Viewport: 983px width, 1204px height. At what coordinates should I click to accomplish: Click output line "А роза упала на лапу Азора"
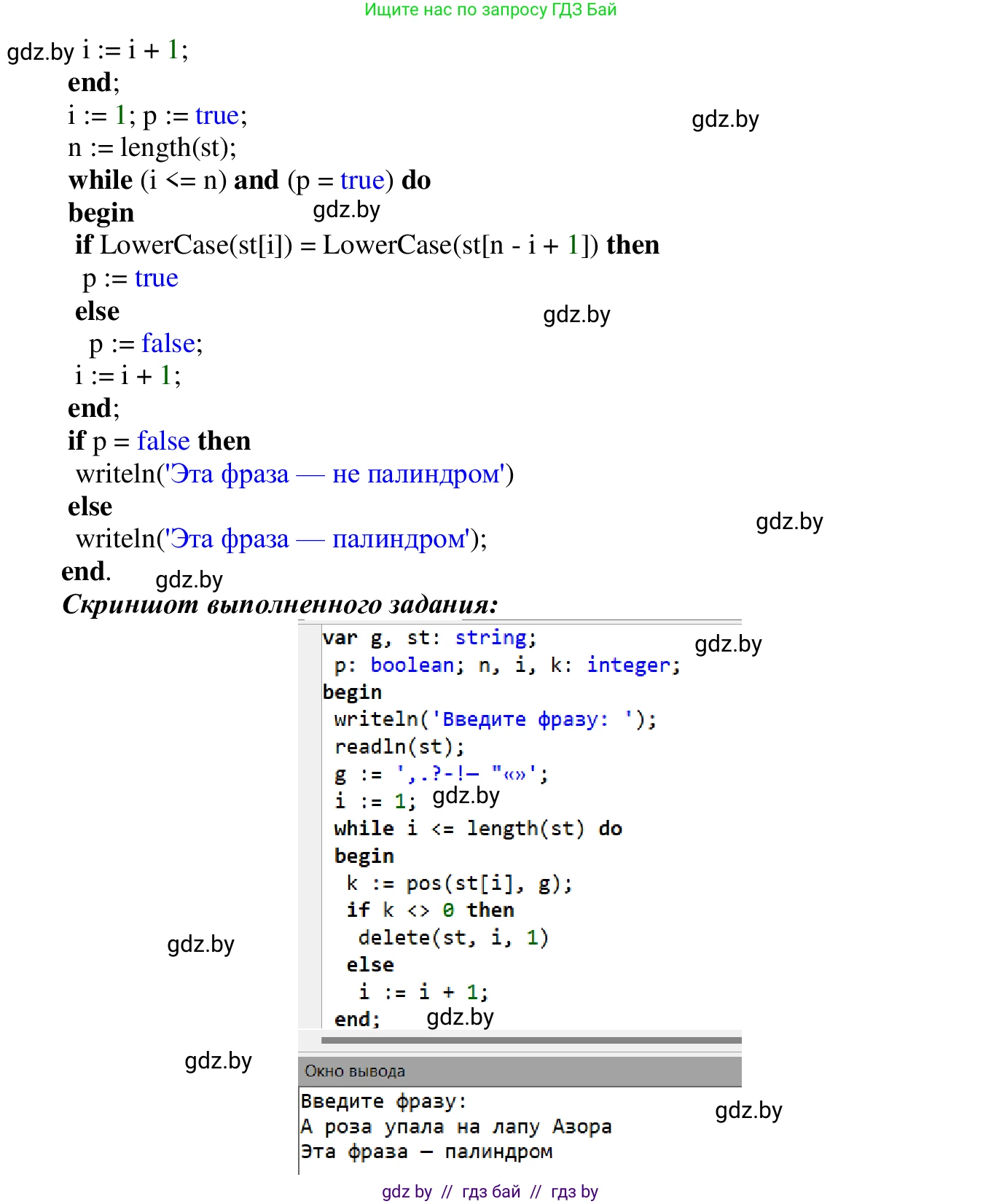tap(456, 1127)
